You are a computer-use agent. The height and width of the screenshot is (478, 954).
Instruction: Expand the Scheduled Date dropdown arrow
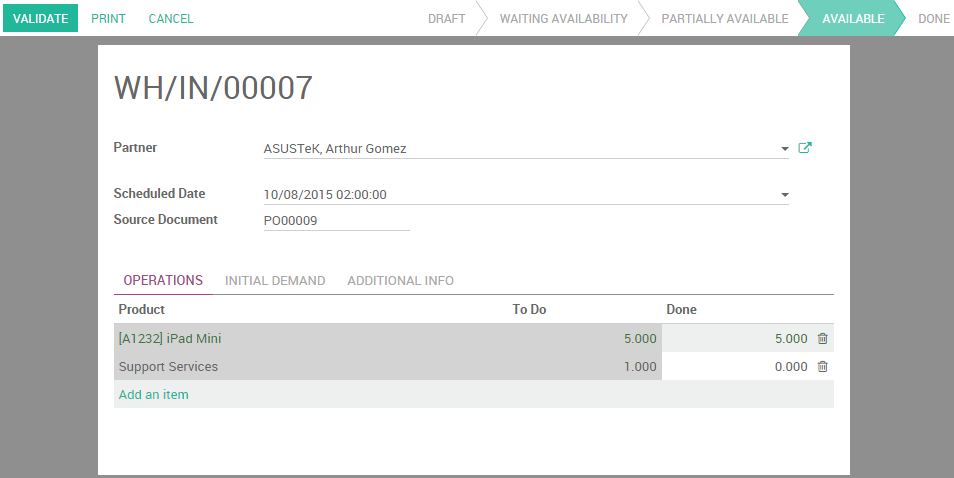(x=785, y=195)
